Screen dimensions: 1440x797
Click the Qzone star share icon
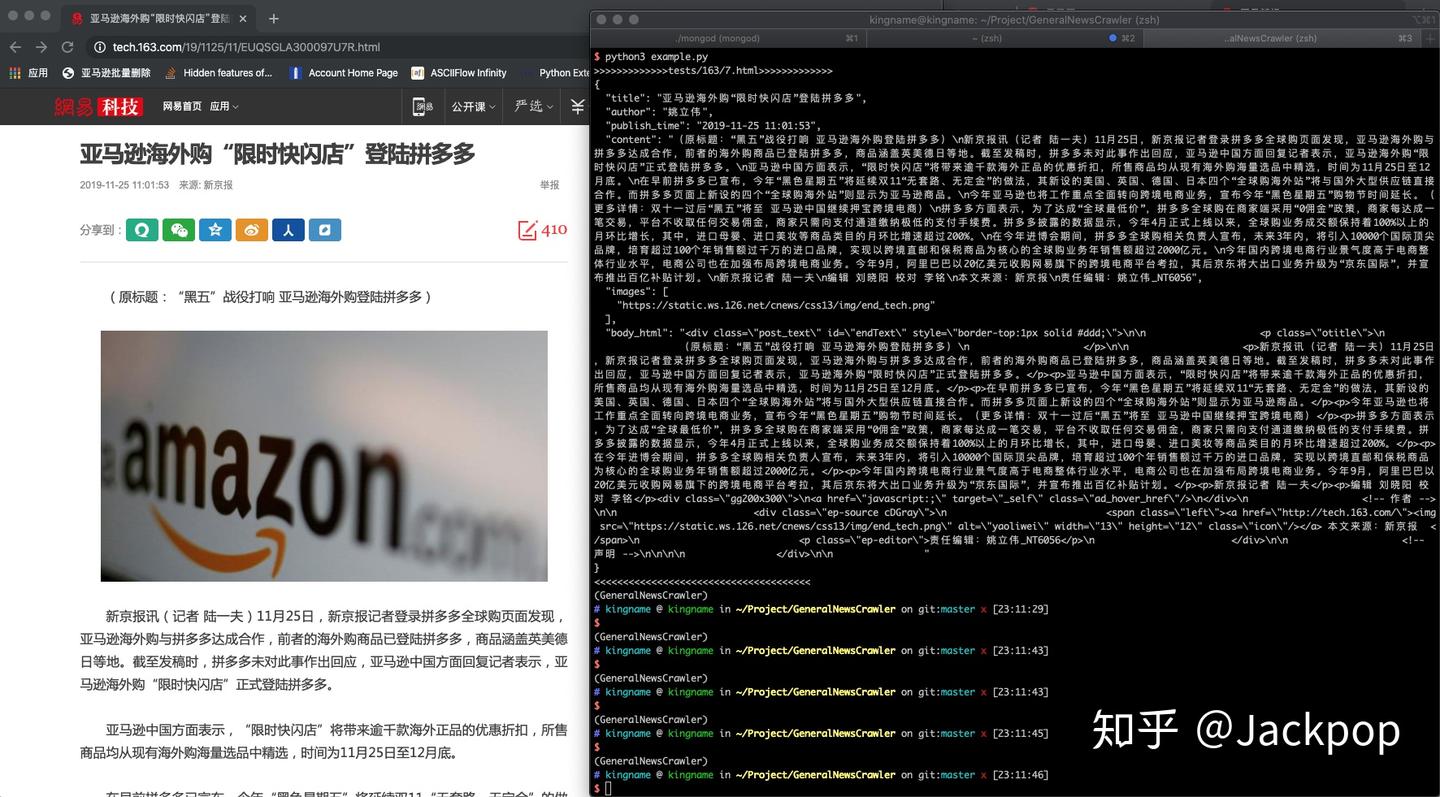215,230
